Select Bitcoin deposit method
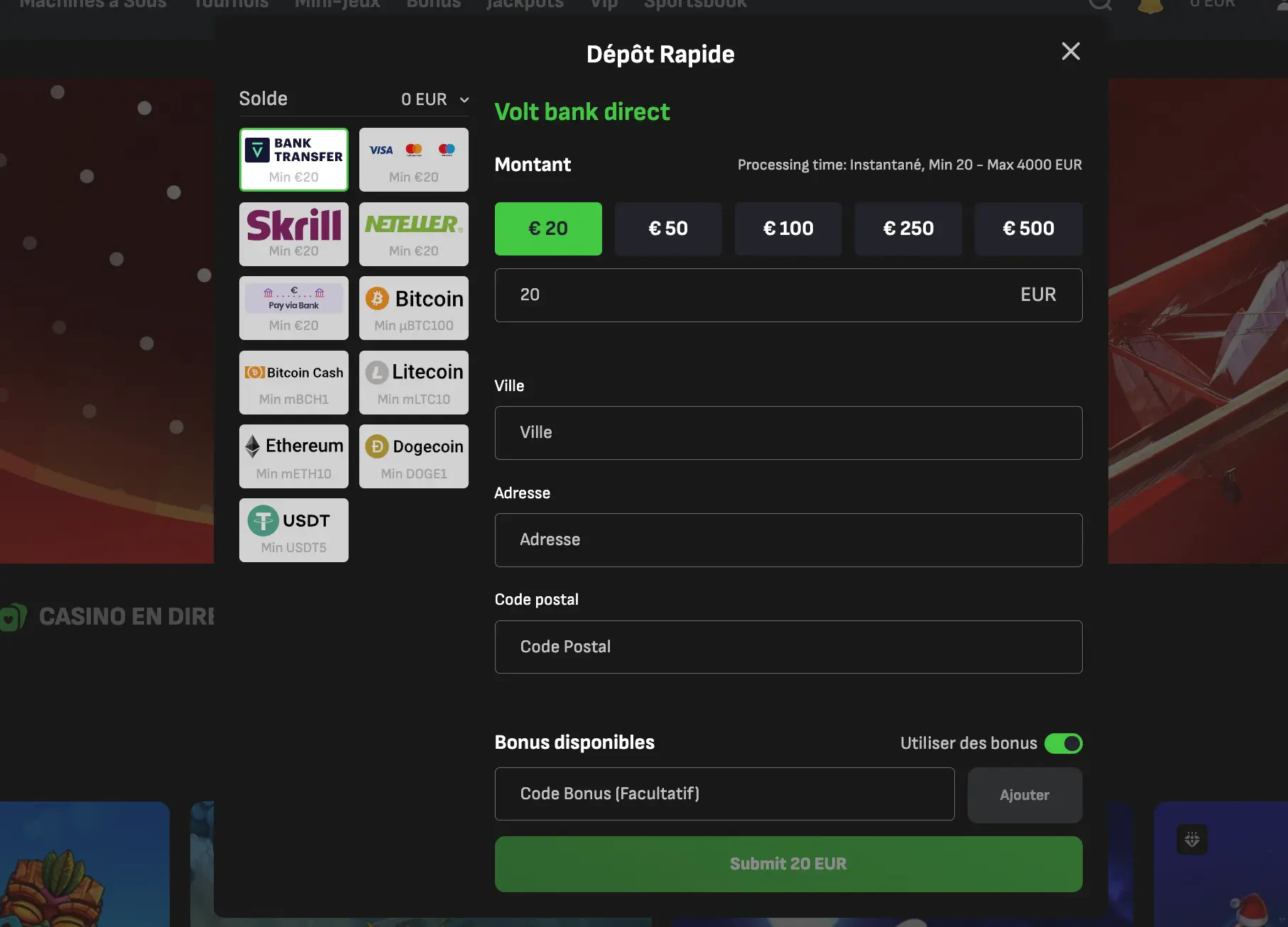1288x927 pixels. (414, 308)
